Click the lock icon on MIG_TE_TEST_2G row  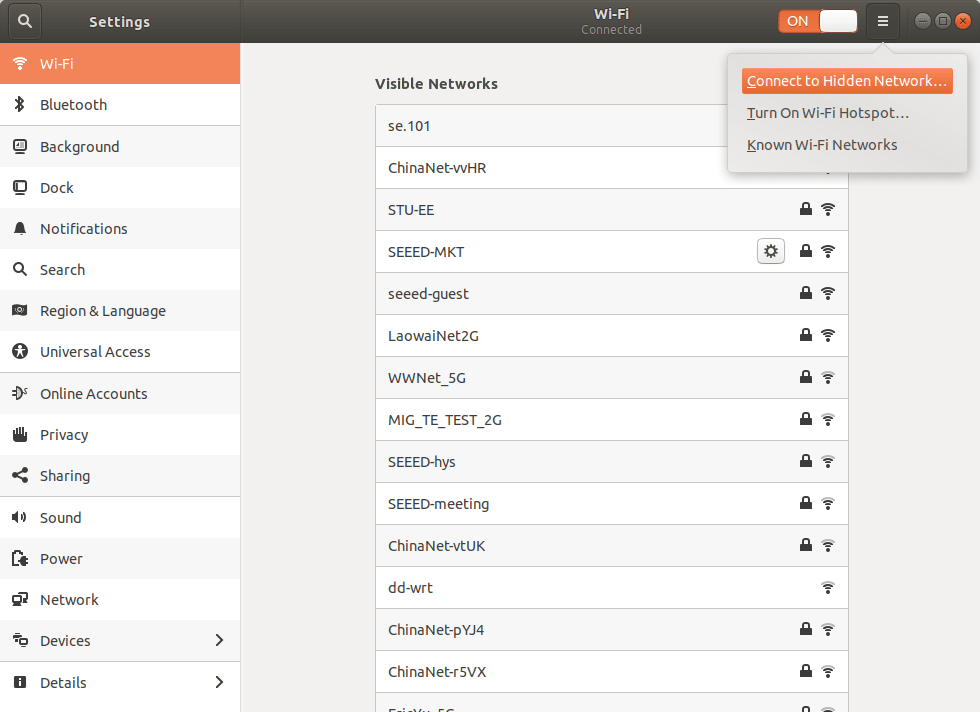pyautogui.click(x=806, y=419)
